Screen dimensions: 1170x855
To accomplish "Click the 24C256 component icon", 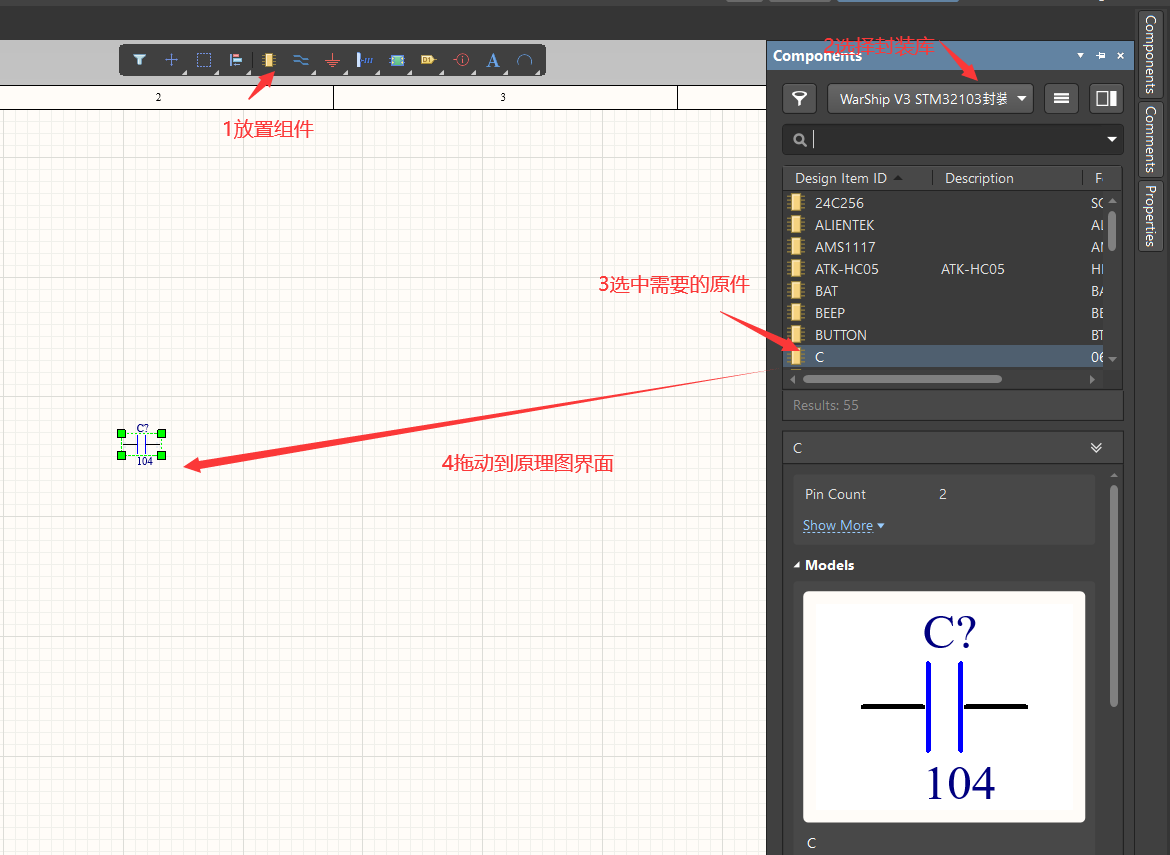I will 797,202.
